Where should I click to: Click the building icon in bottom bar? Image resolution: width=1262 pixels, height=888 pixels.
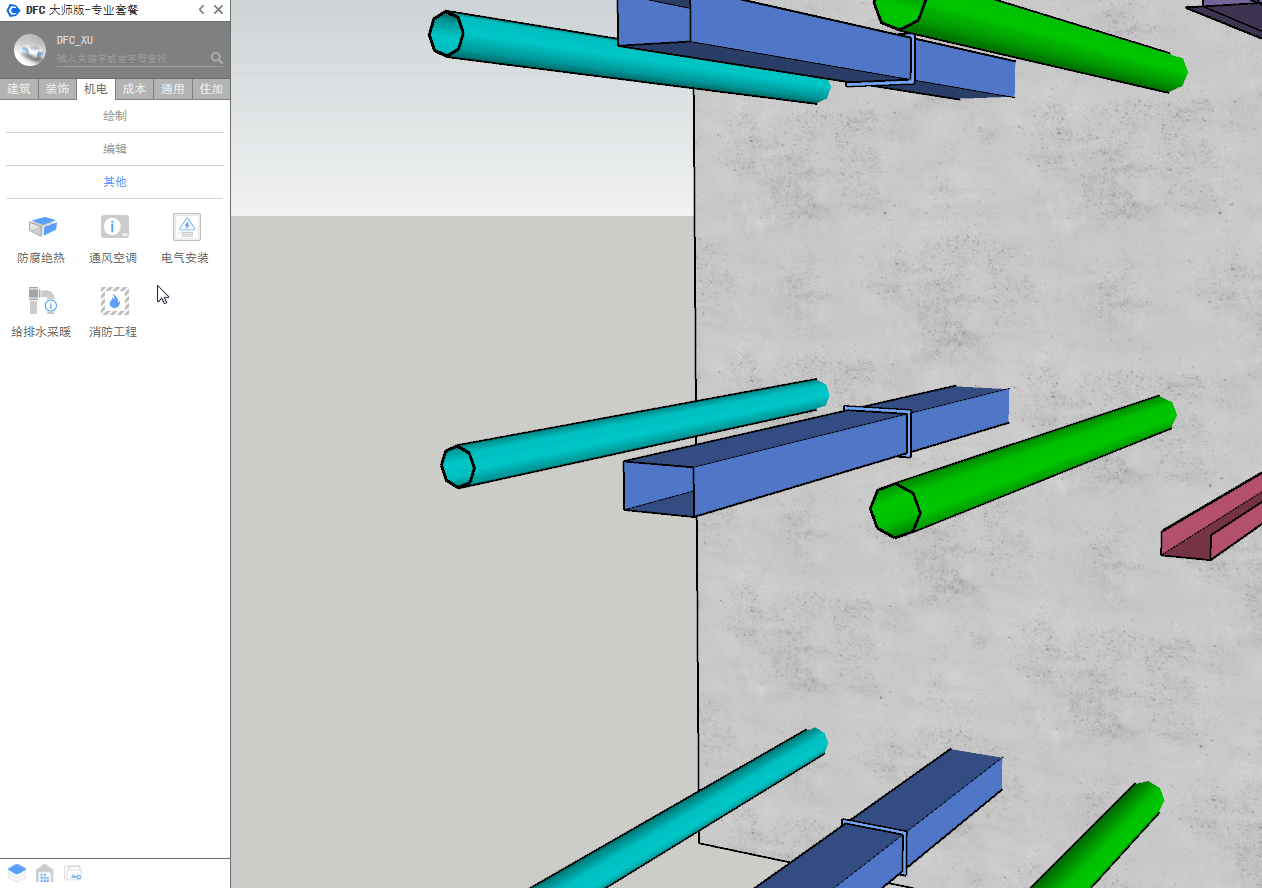[45, 873]
